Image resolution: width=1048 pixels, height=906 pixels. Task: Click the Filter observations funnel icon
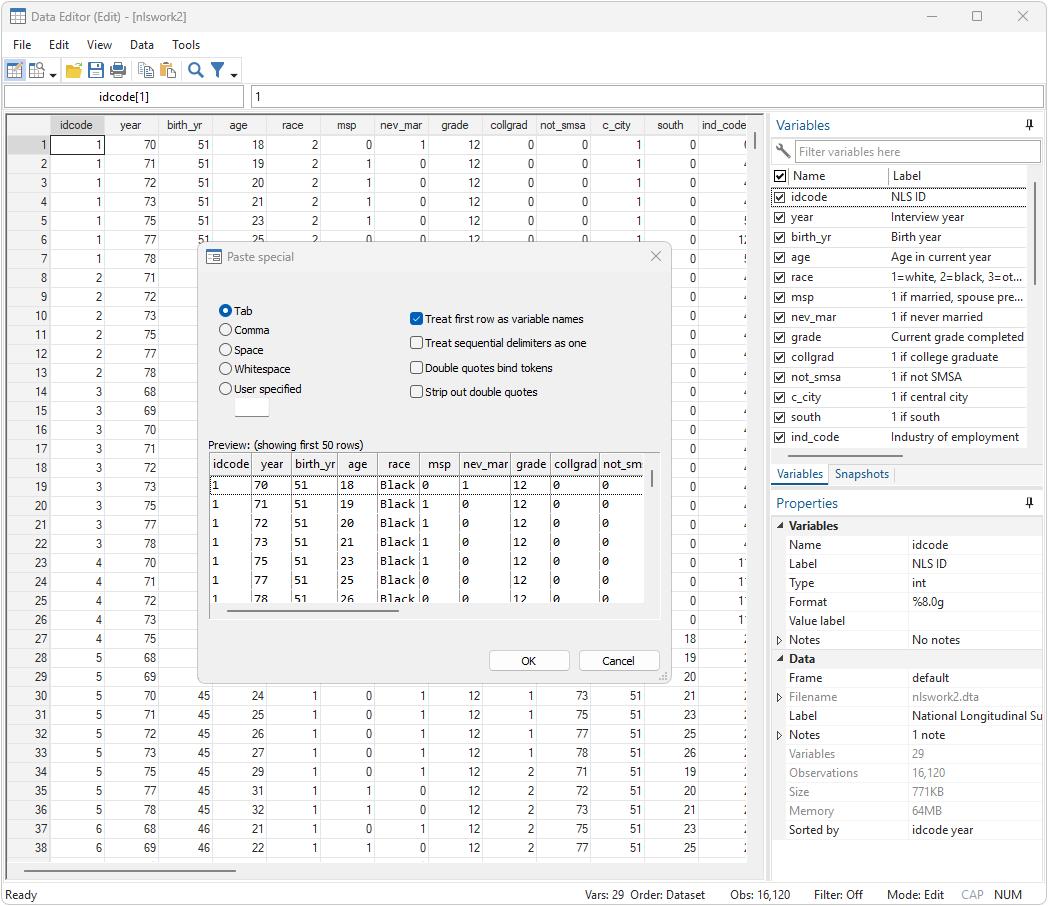coord(218,69)
